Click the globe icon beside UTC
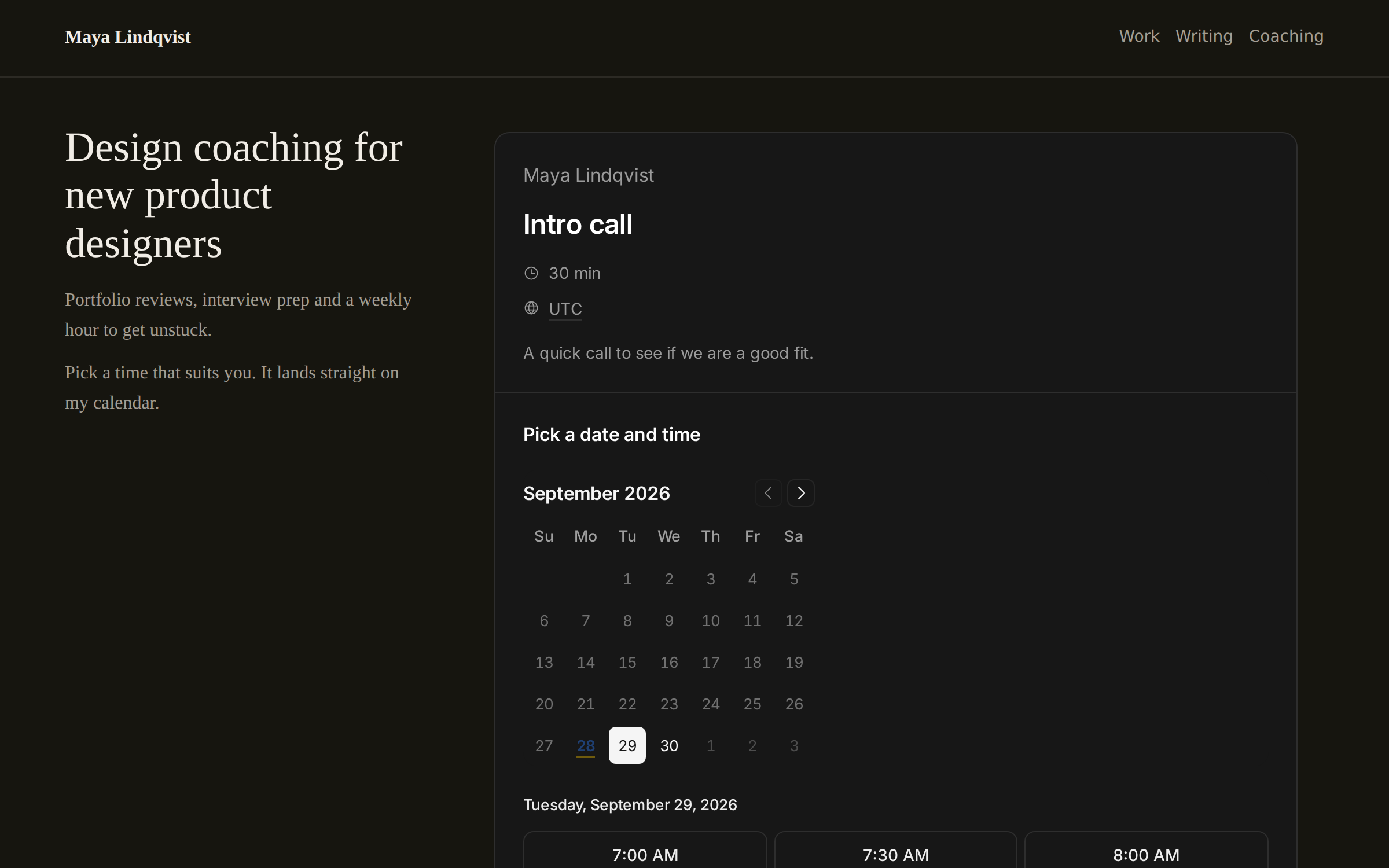Viewport: 1389px width, 868px height. 531,308
